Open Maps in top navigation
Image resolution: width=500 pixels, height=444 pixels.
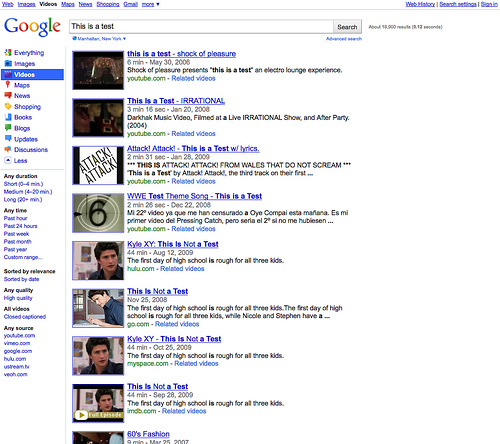(68, 4)
